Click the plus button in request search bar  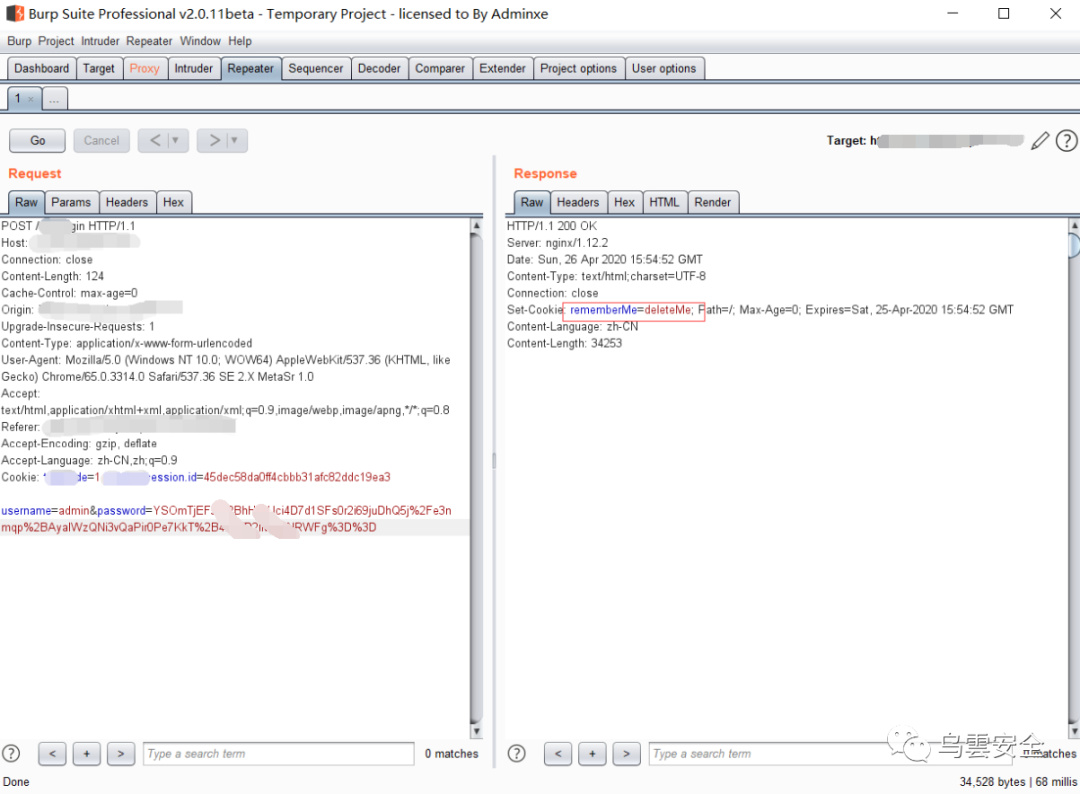(87, 753)
